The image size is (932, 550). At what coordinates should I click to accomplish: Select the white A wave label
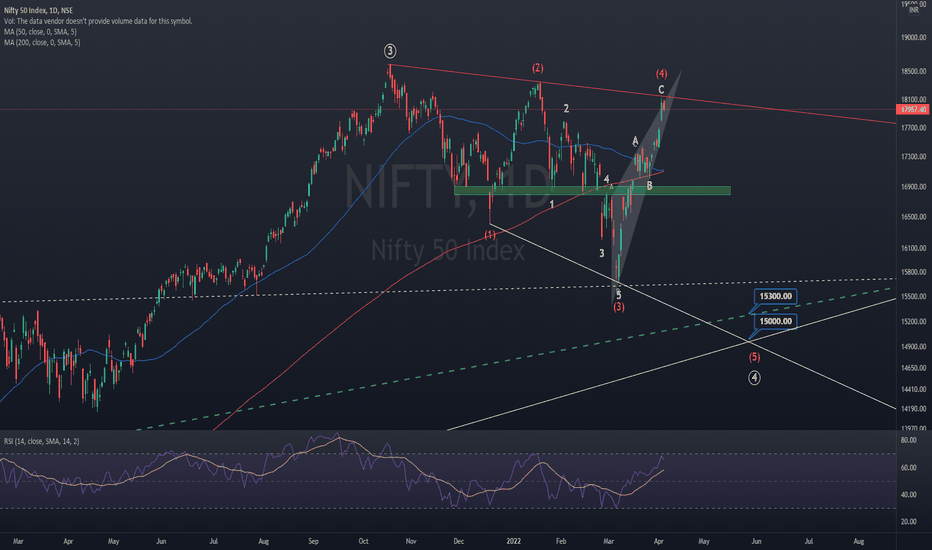coord(635,141)
